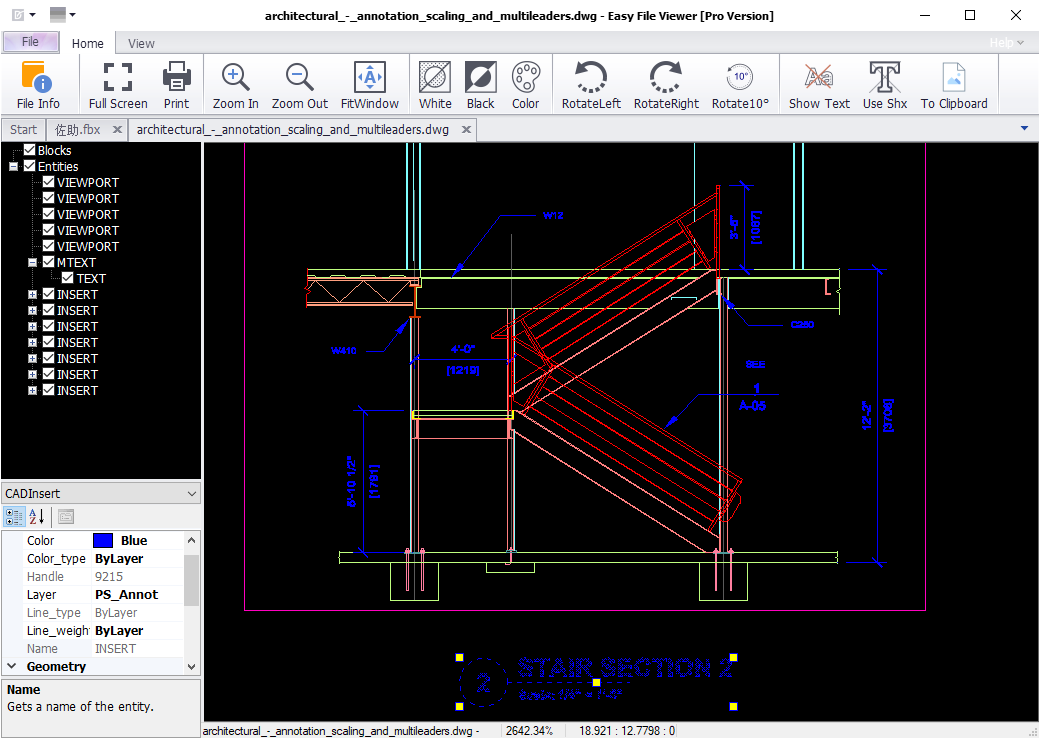
Task: Expand the first INSERT node
Action: click(32, 295)
